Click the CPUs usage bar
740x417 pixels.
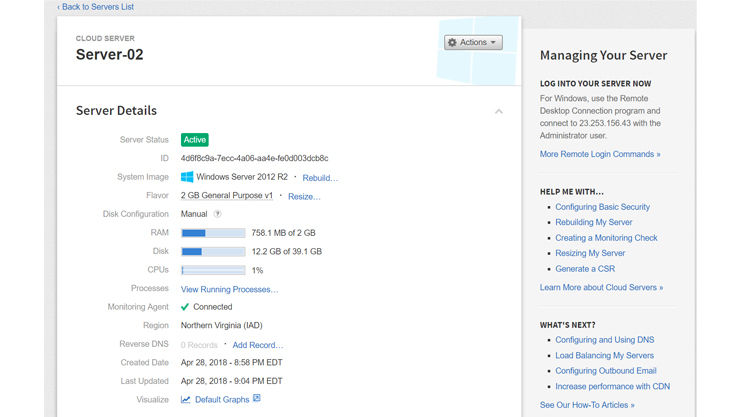pos(213,270)
